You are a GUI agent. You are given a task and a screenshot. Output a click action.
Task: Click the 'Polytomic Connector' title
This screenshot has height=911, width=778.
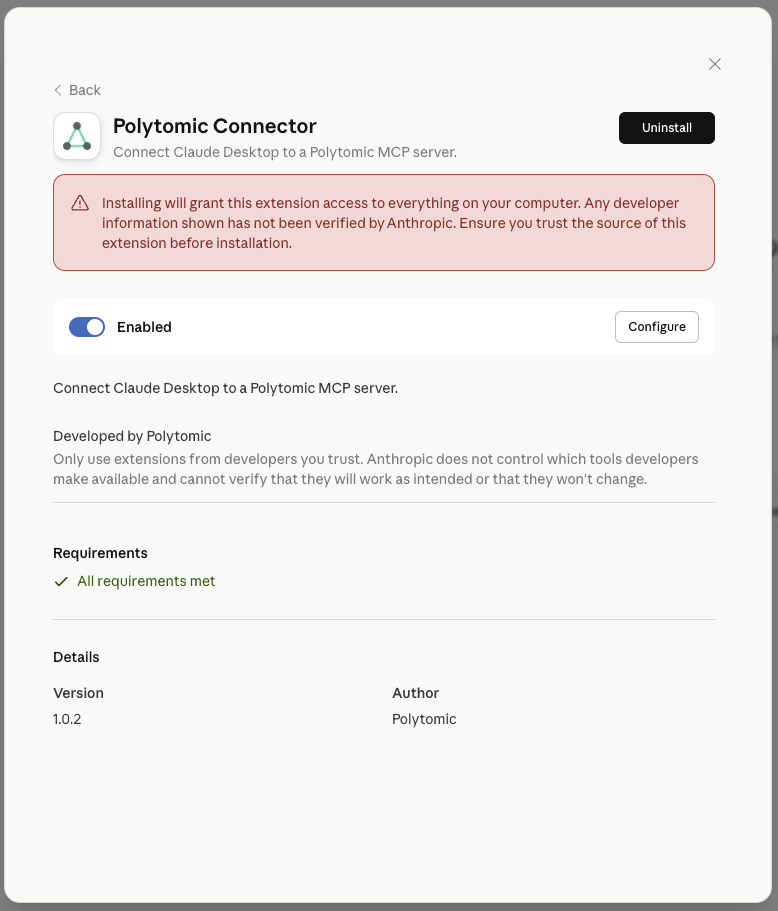pos(214,126)
